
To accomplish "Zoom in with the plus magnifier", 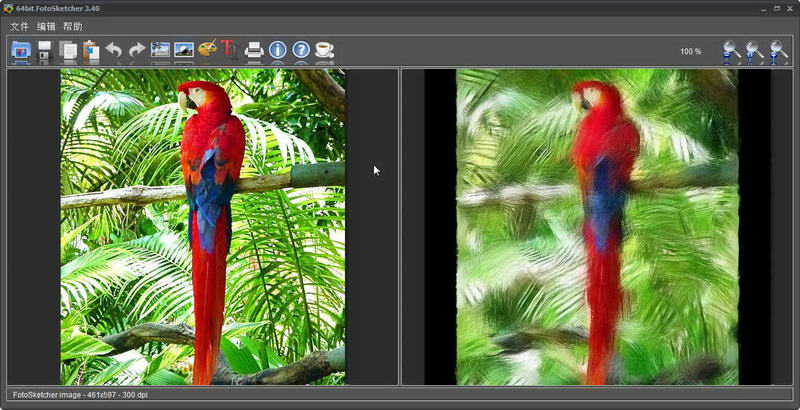I will (778, 50).
